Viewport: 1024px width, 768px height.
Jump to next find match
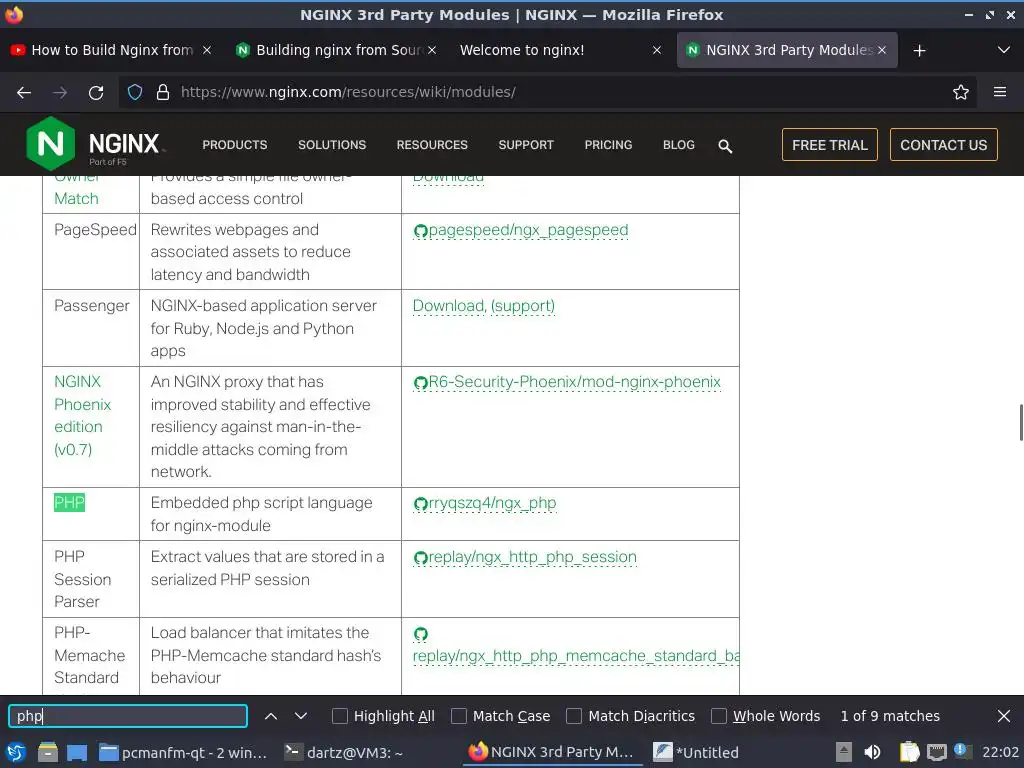(300, 716)
